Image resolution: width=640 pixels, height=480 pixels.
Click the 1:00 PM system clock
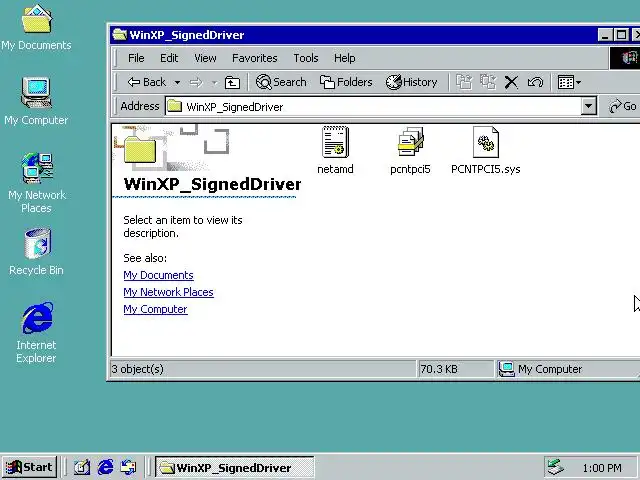602,468
